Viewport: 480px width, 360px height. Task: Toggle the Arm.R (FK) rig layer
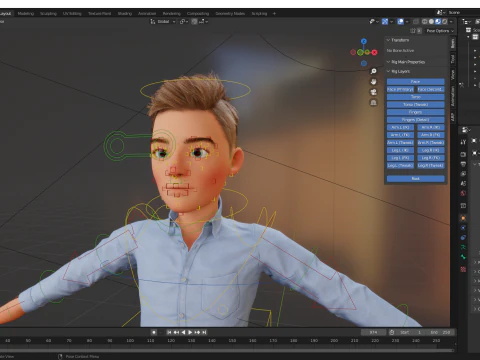pyautogui.click(x=431, y=135)
